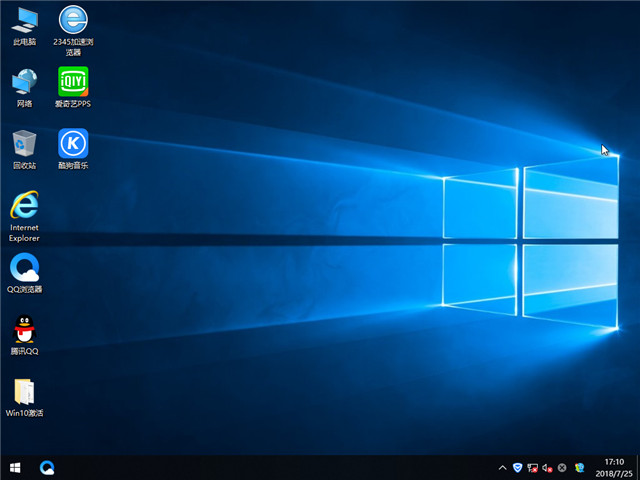Image resolution: width=640 pixels, height=480 pixels.
Task: Click the show desktop strip at taskbar end
Action: pos(637,467)
